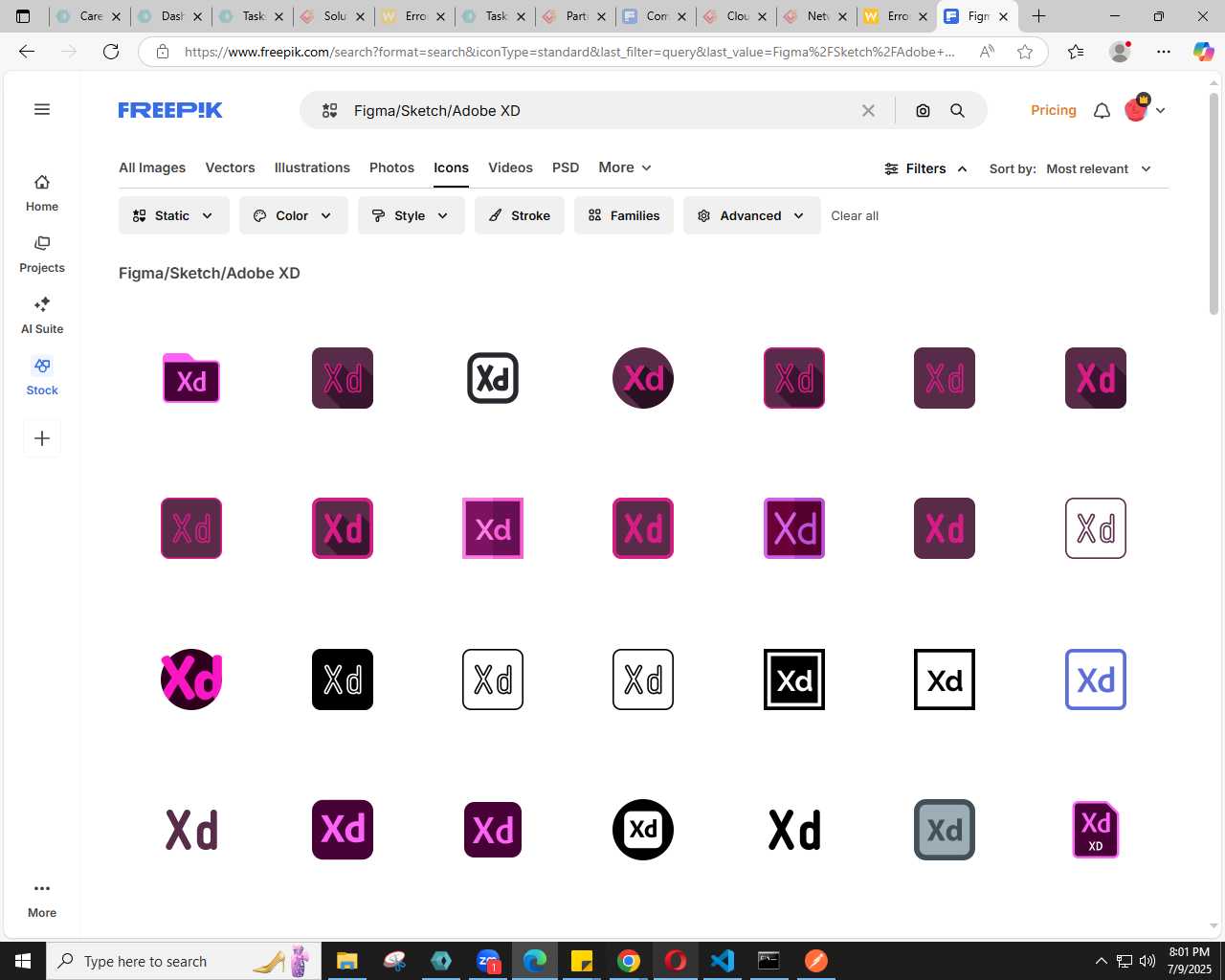Image resolution: width=1225 pixels, height=980 pixels.
Task: Click Clear all filters
Action: click(x=855, y=215)
